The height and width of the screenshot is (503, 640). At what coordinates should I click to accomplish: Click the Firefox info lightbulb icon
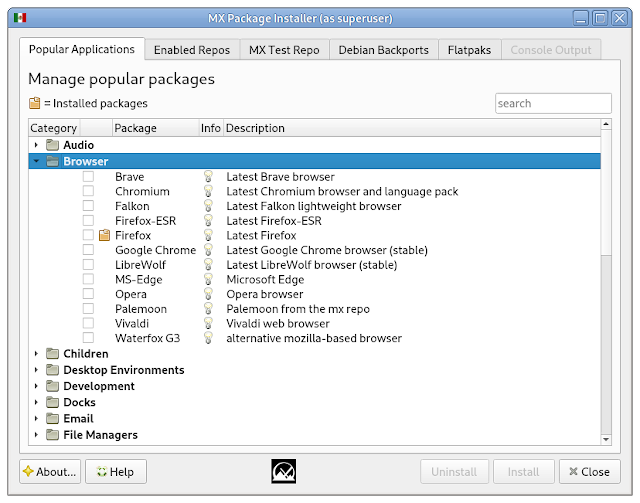208,236
